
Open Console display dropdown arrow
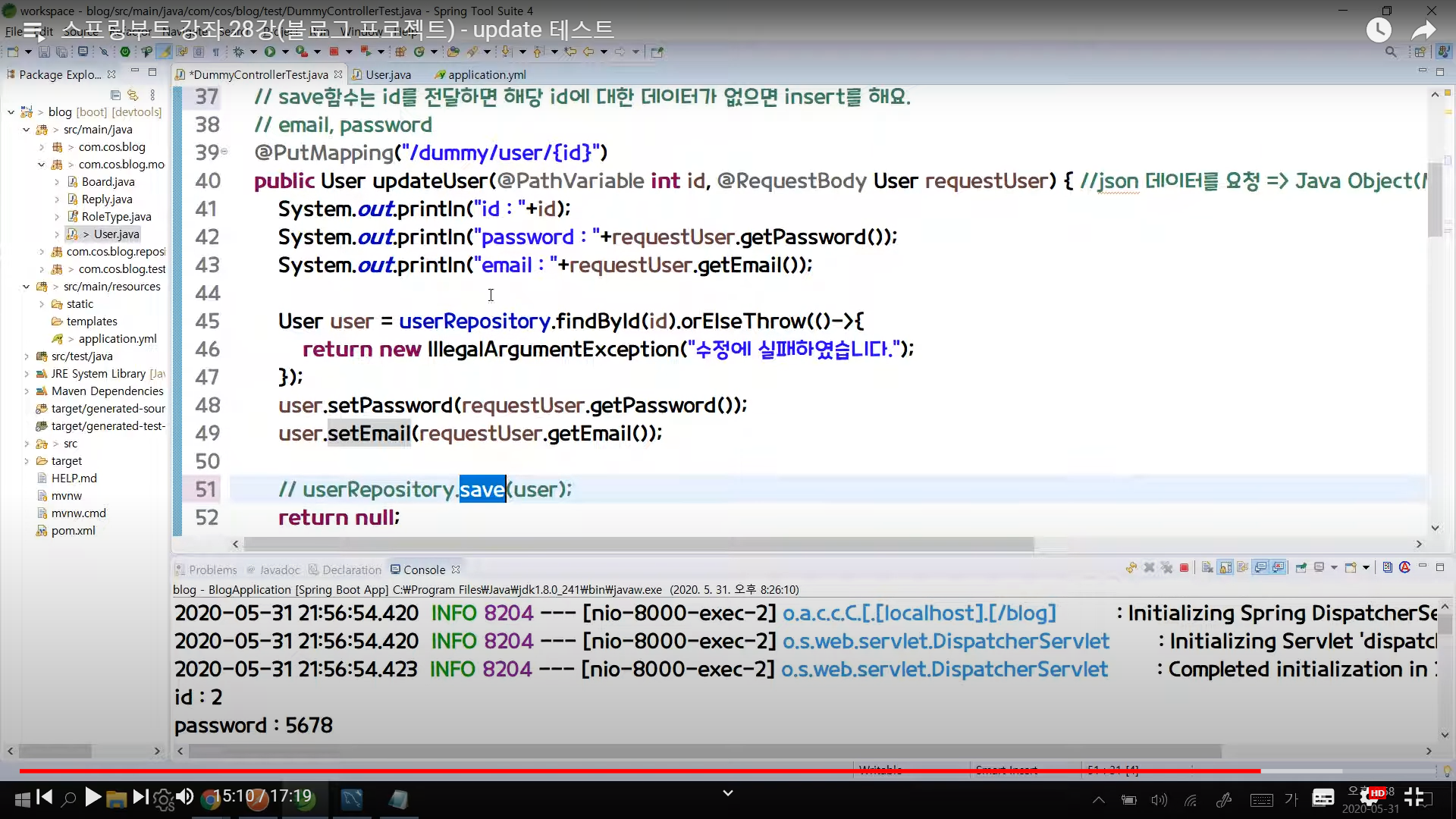coord(1334,568)
